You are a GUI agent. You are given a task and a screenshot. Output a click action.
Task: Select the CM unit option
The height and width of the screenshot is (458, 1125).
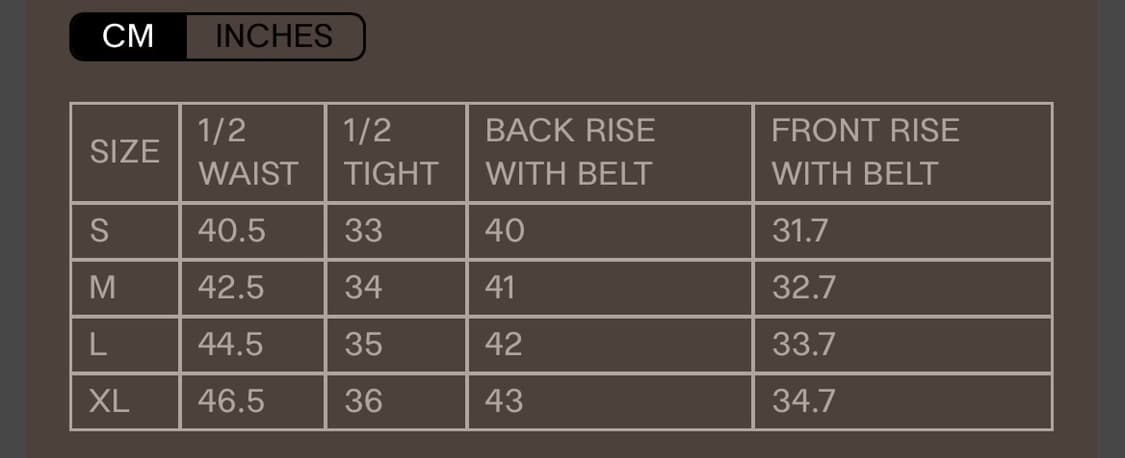coord(128,37)
